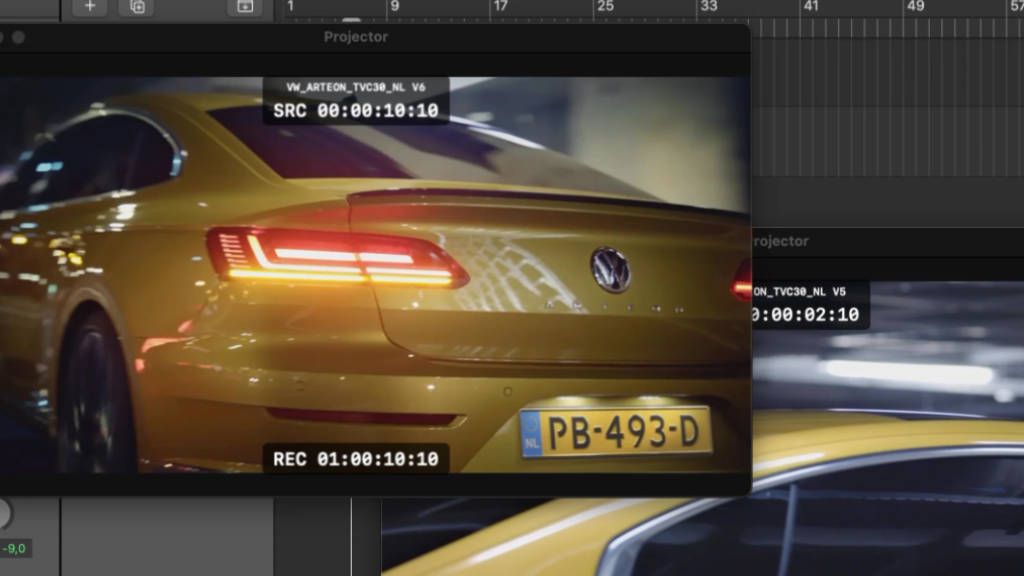Click the Duplicate Track icon in the track header
Screen dimensions: 1024x576
coord(137,7)
